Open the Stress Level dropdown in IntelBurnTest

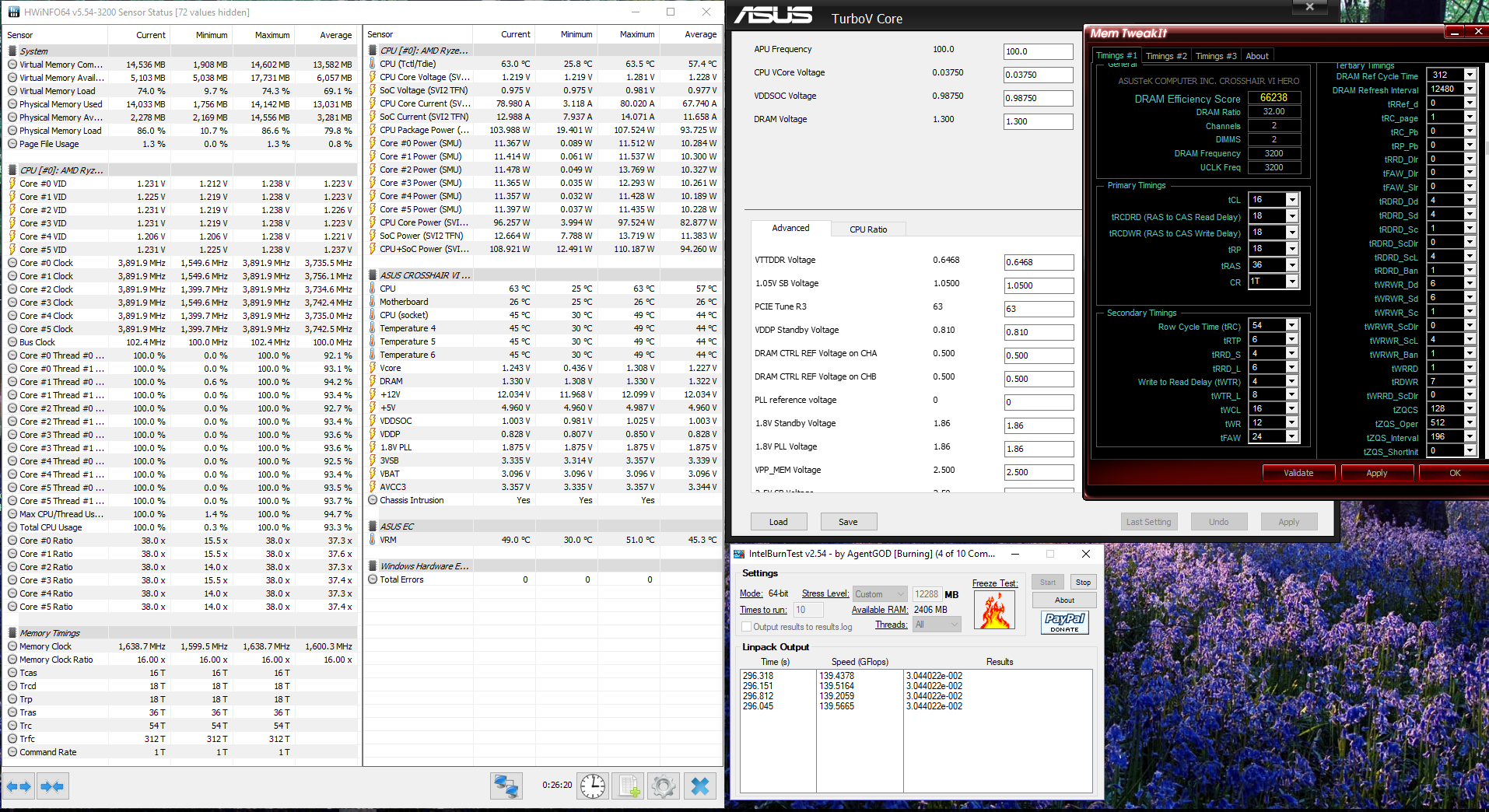click(x=880, y=594)
